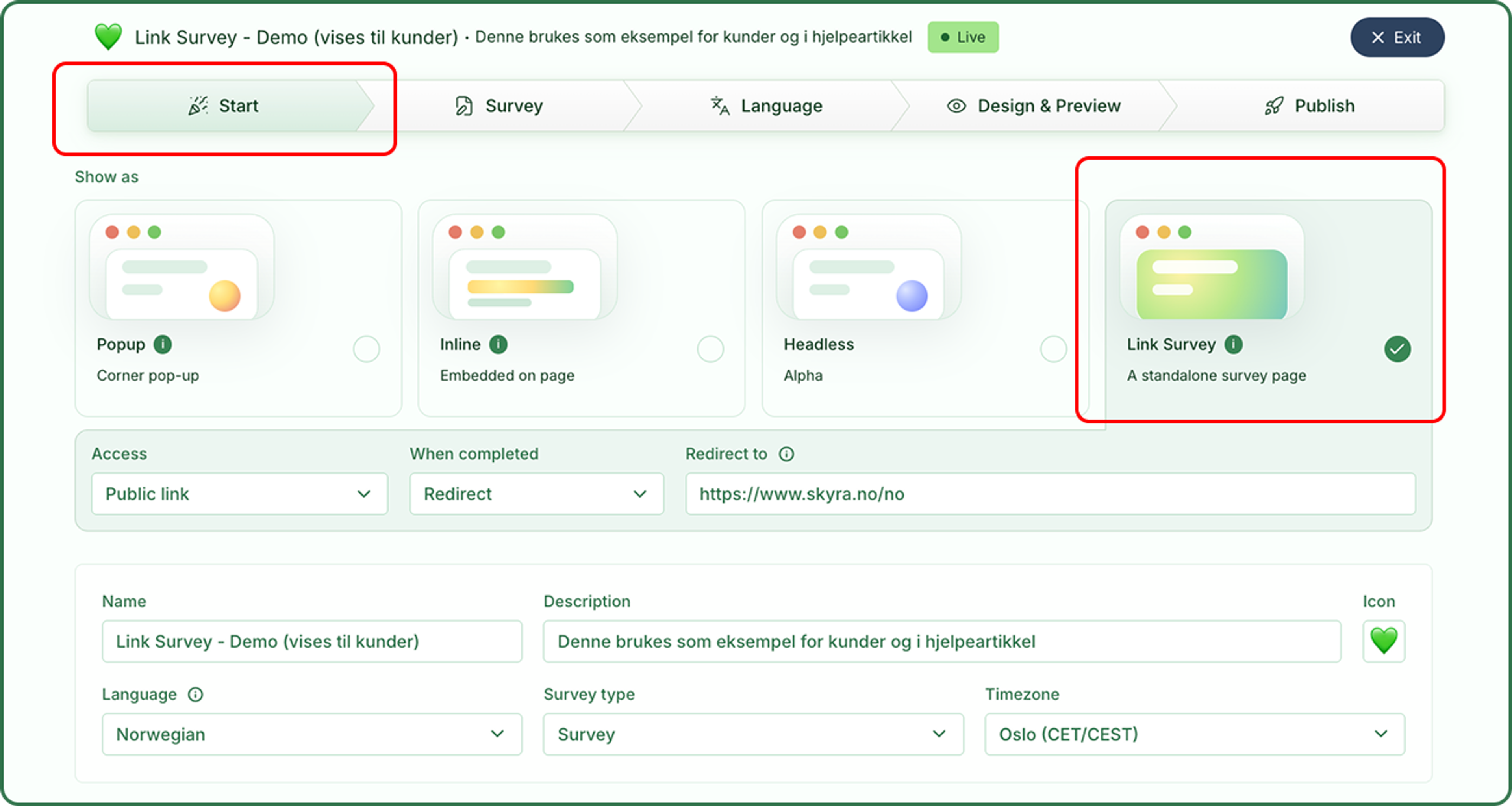
Task: Click the Popup info icon
Action: click(163, 344)
